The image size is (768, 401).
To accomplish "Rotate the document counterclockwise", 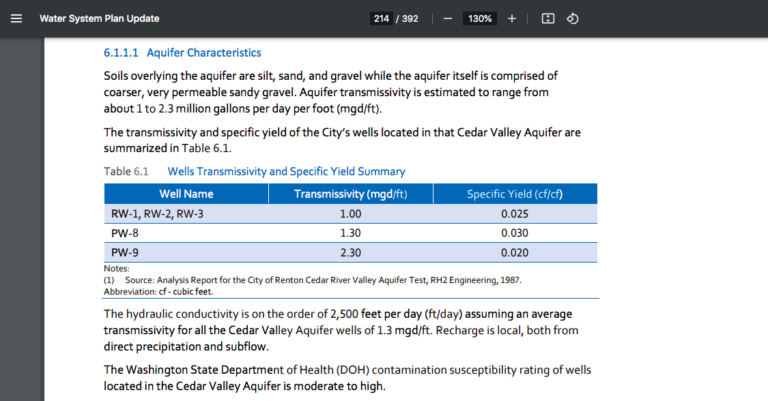I will (573, 18).
